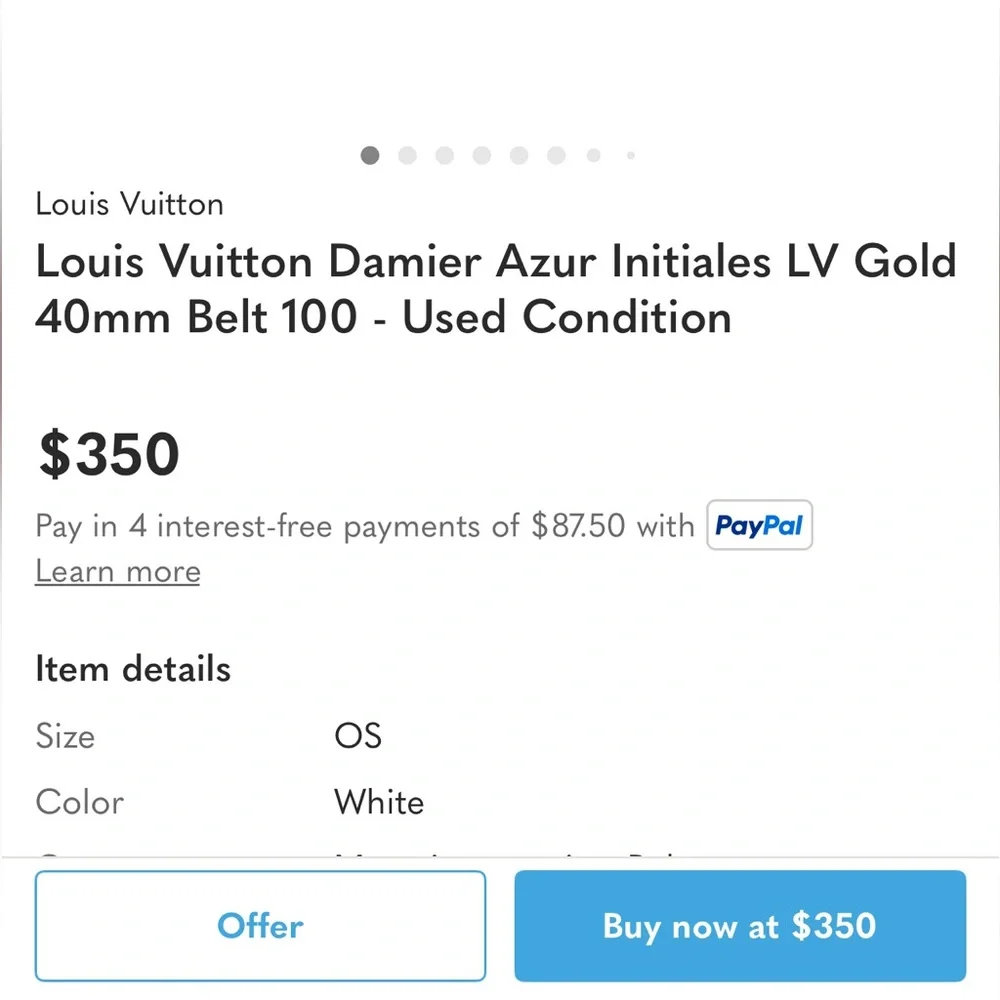Select the fifth carousel dot
This screenshot has height=1000, width=1000.
518,155
